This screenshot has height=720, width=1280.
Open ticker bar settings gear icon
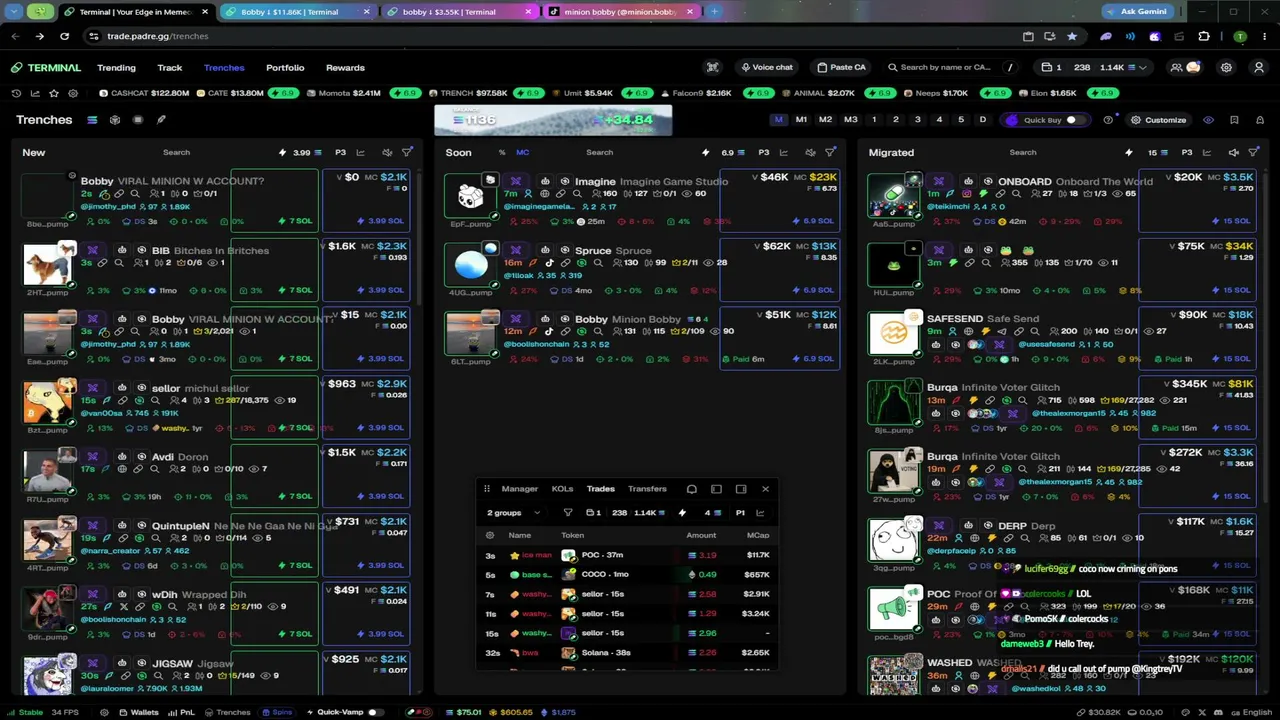73,93
